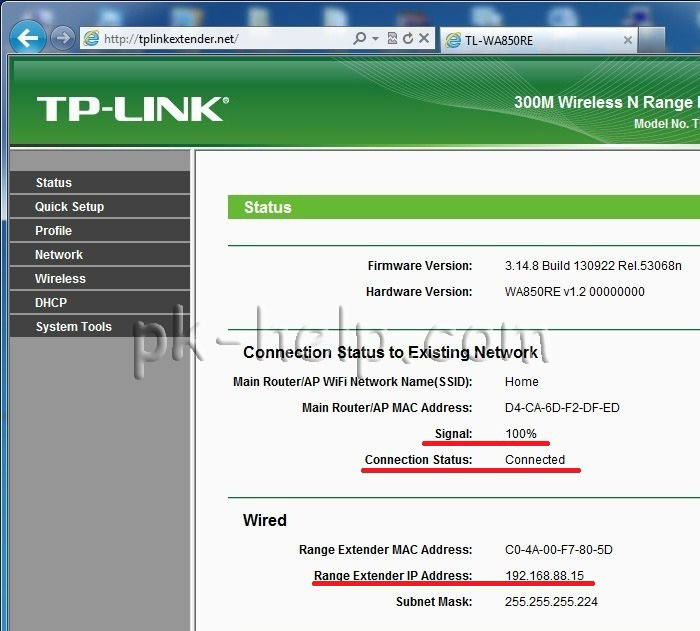The width and height of the screenshot is (700, 631).
Task: Click extender MAC C0-4A-00-F7-80-5D
Action: 558,550
